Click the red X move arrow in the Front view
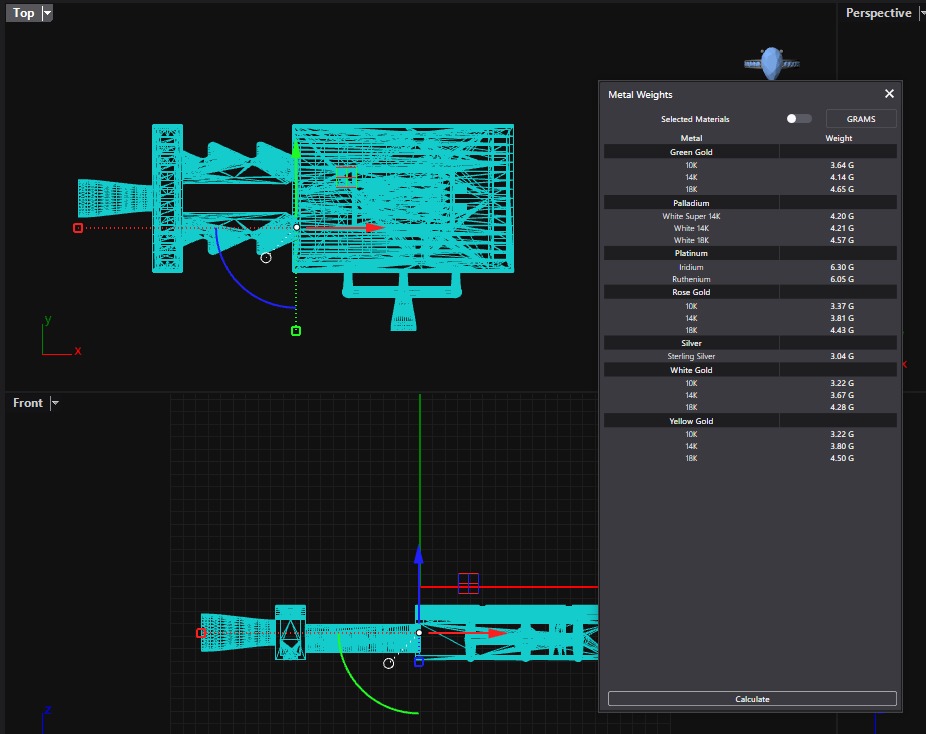Screen dimensions: 926x734 point(497,633)
